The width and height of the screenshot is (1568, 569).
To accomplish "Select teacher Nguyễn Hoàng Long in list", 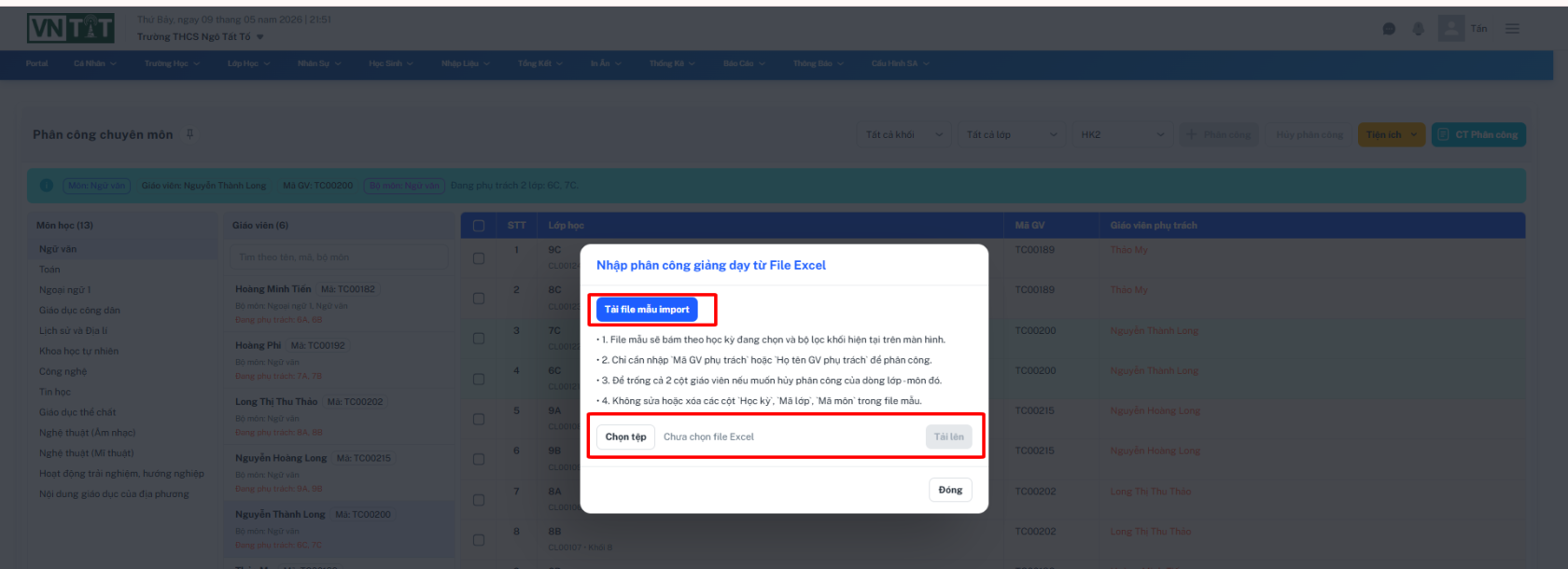I will [x=340, y=472].
